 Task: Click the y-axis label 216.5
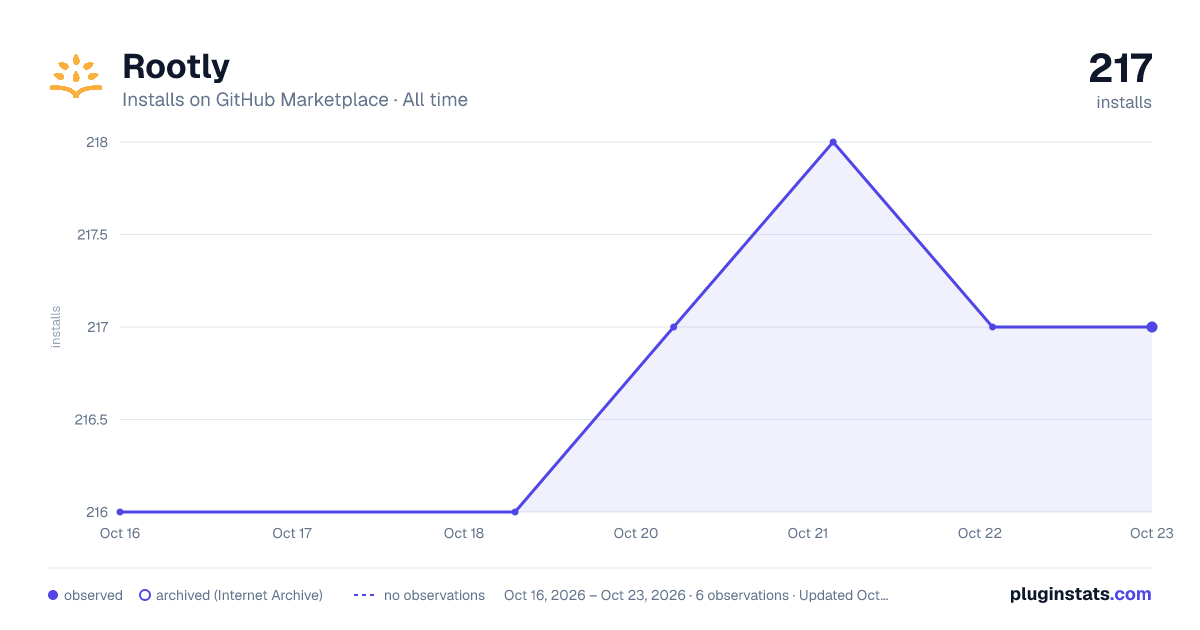[92, 420]
